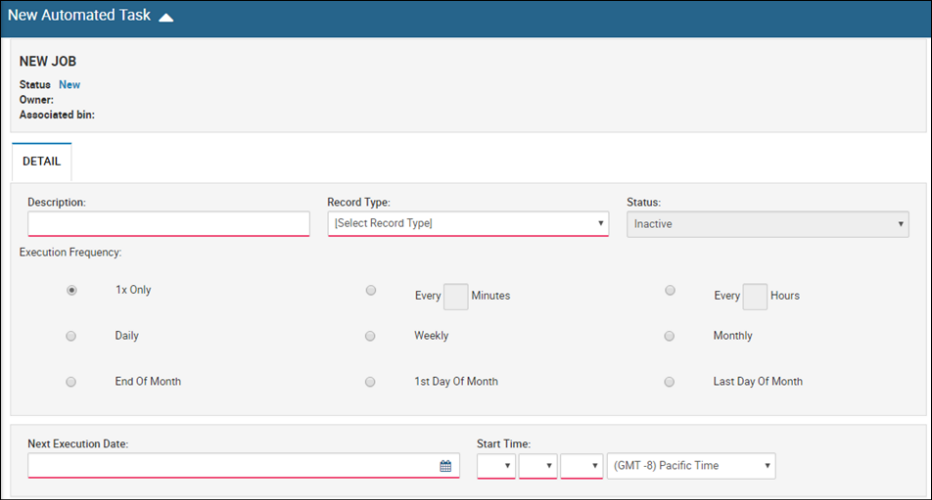Switch to the DETAIL tab
The height and width of the screenshot is (500, 932).
42,161
